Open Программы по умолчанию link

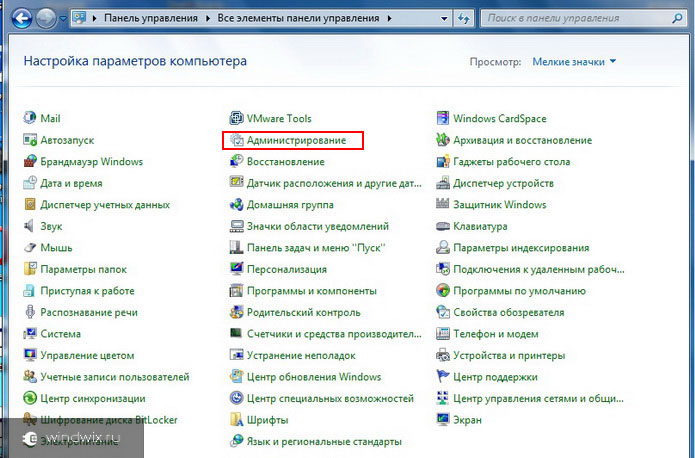pyautogui.click(x=519, y=291)
